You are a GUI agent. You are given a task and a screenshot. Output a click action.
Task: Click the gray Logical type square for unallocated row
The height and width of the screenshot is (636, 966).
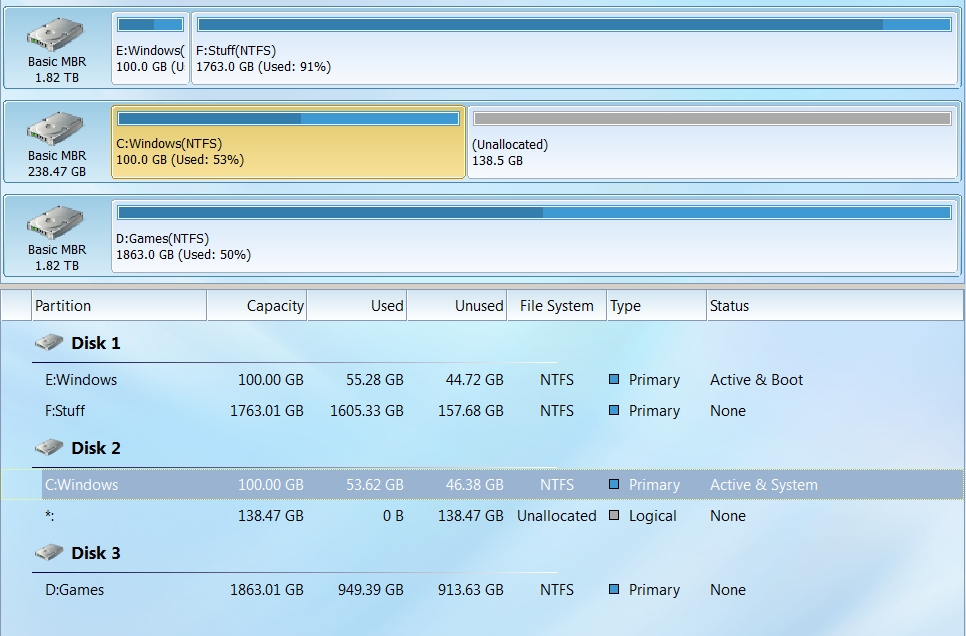614,515
